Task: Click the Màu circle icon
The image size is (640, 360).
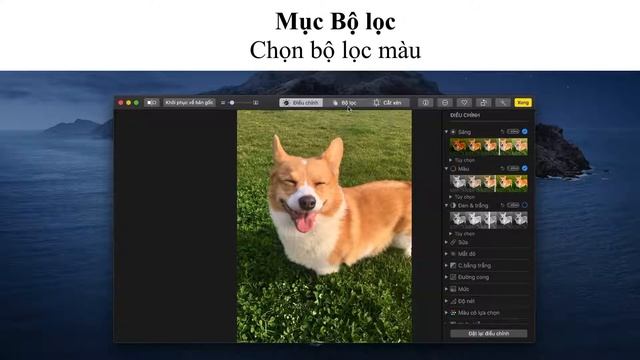Action: (x=453, y=169)
